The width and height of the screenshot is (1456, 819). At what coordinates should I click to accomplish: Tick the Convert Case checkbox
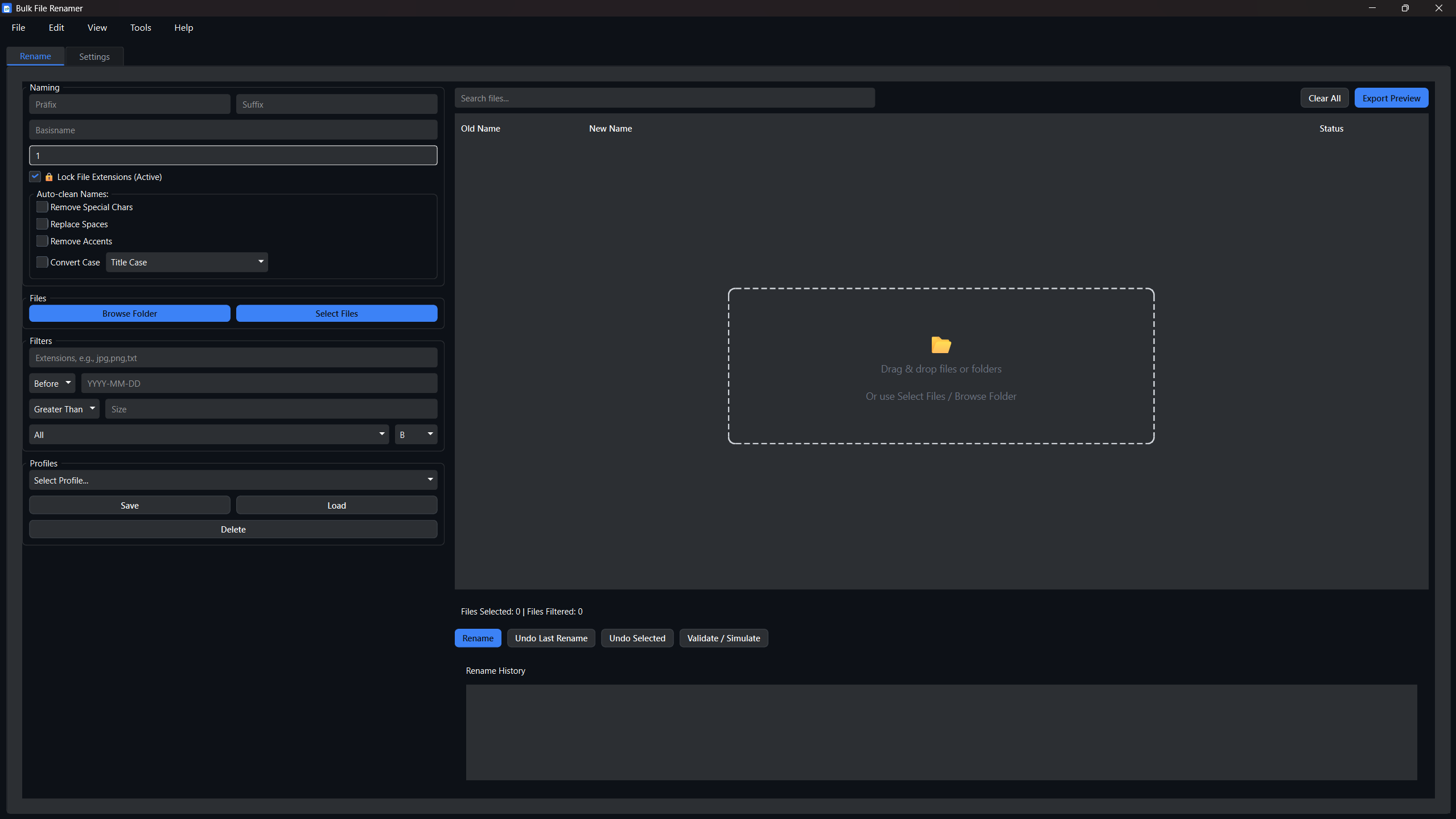pyautogui.click(x=42, y=262)
